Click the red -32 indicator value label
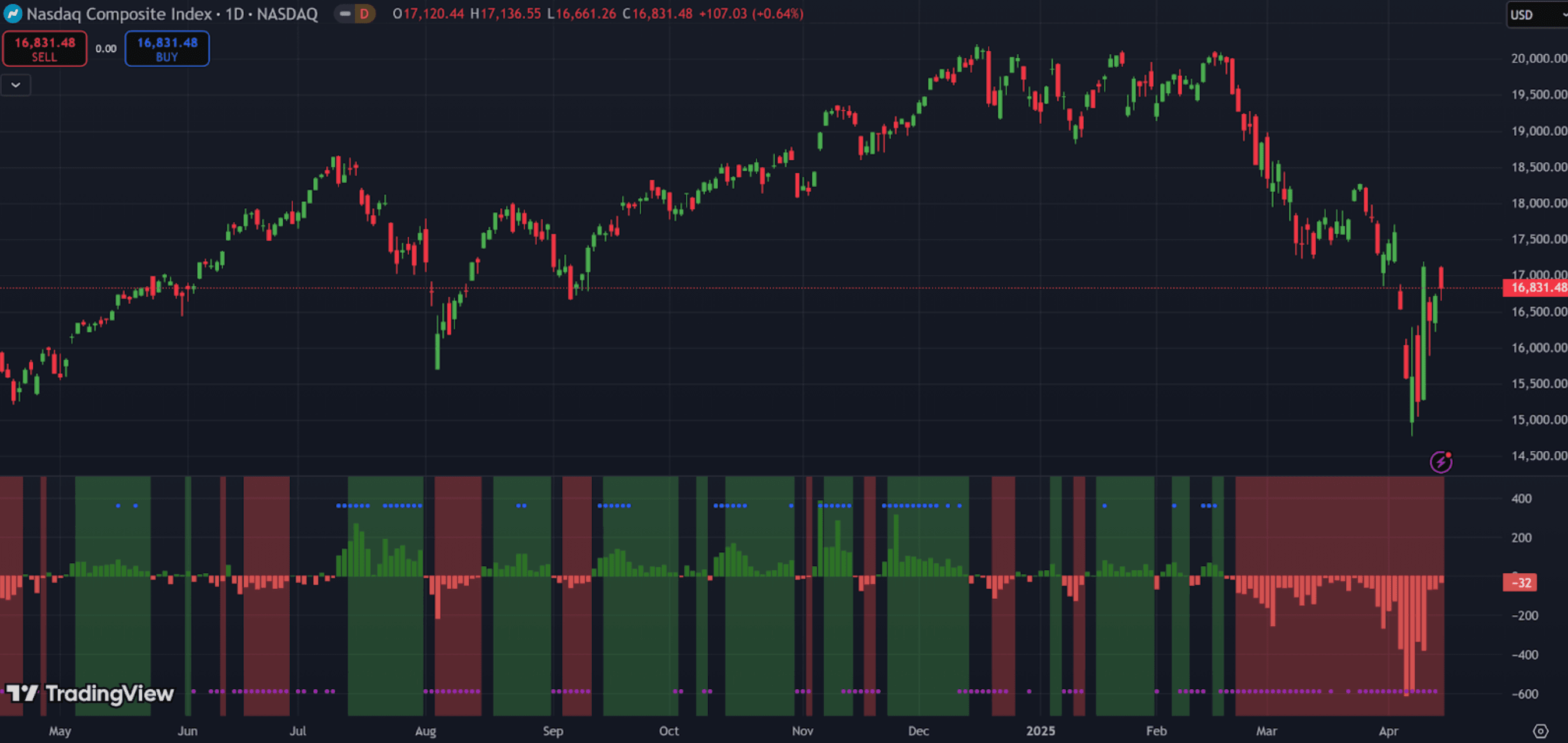This screenshot has width=1568, height=743. pyautogui.click(x=1520, y=582)
